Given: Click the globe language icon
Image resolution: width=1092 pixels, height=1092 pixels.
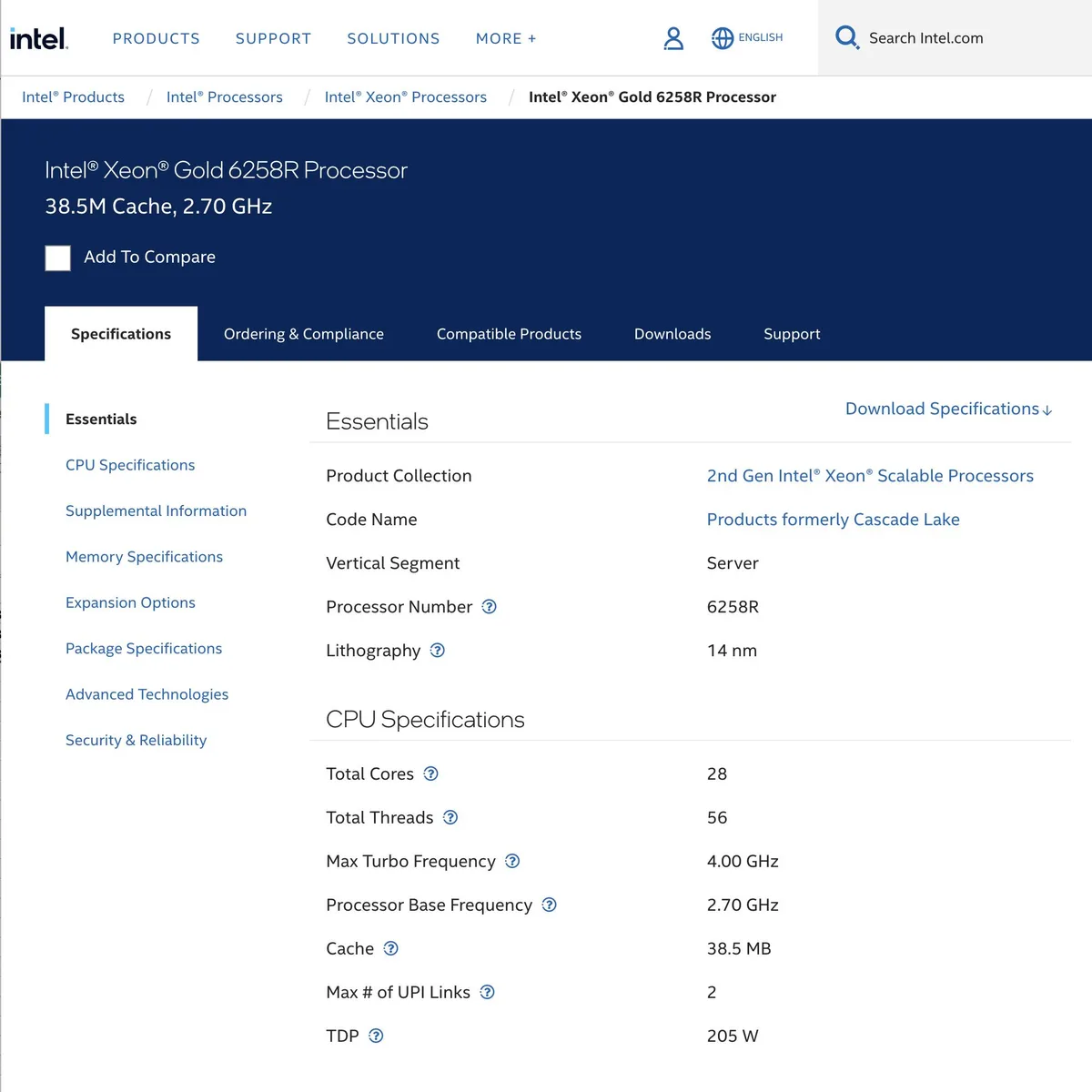Looking at the screenshot, I should click(723, 38).
